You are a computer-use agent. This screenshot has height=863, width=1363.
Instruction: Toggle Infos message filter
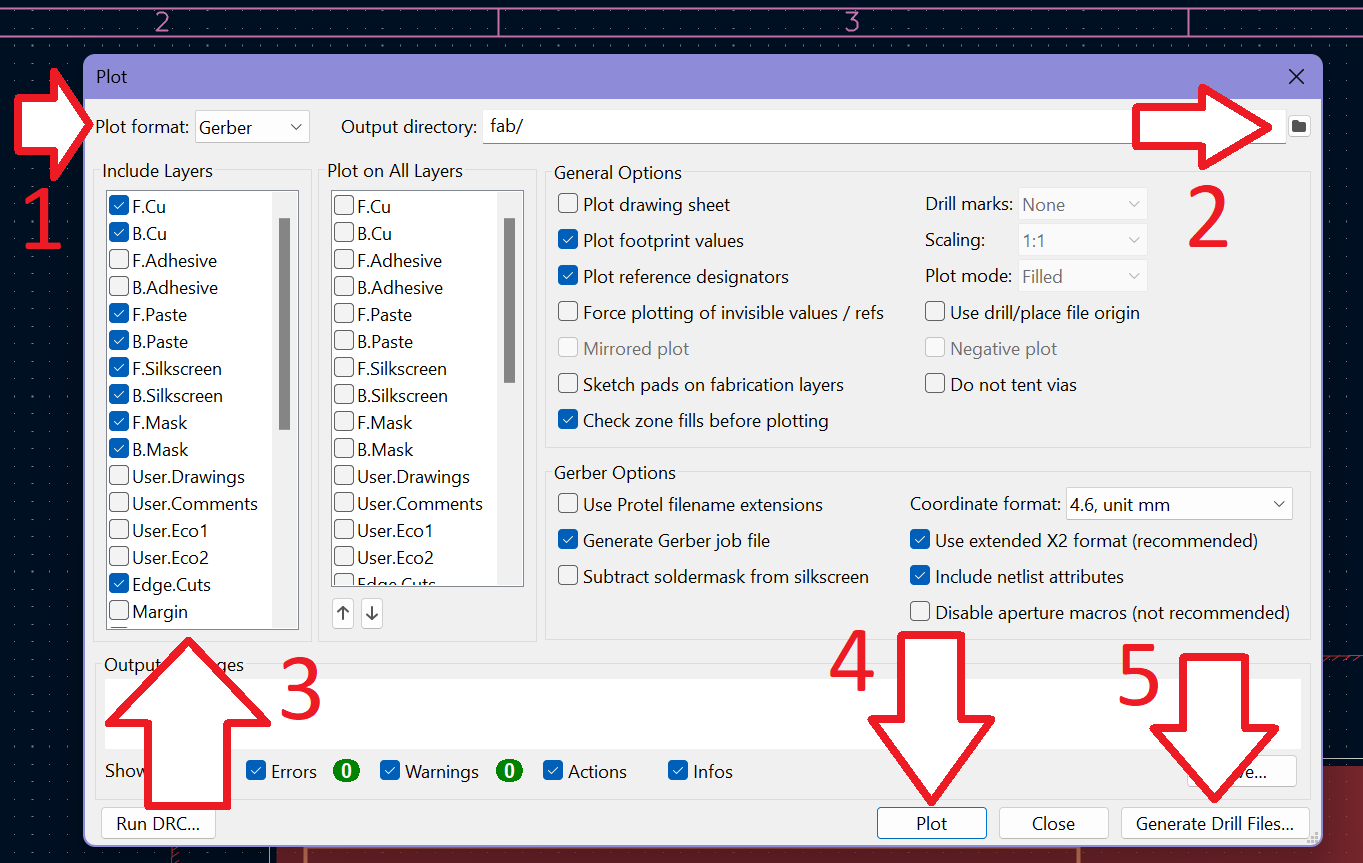point(679,771)
